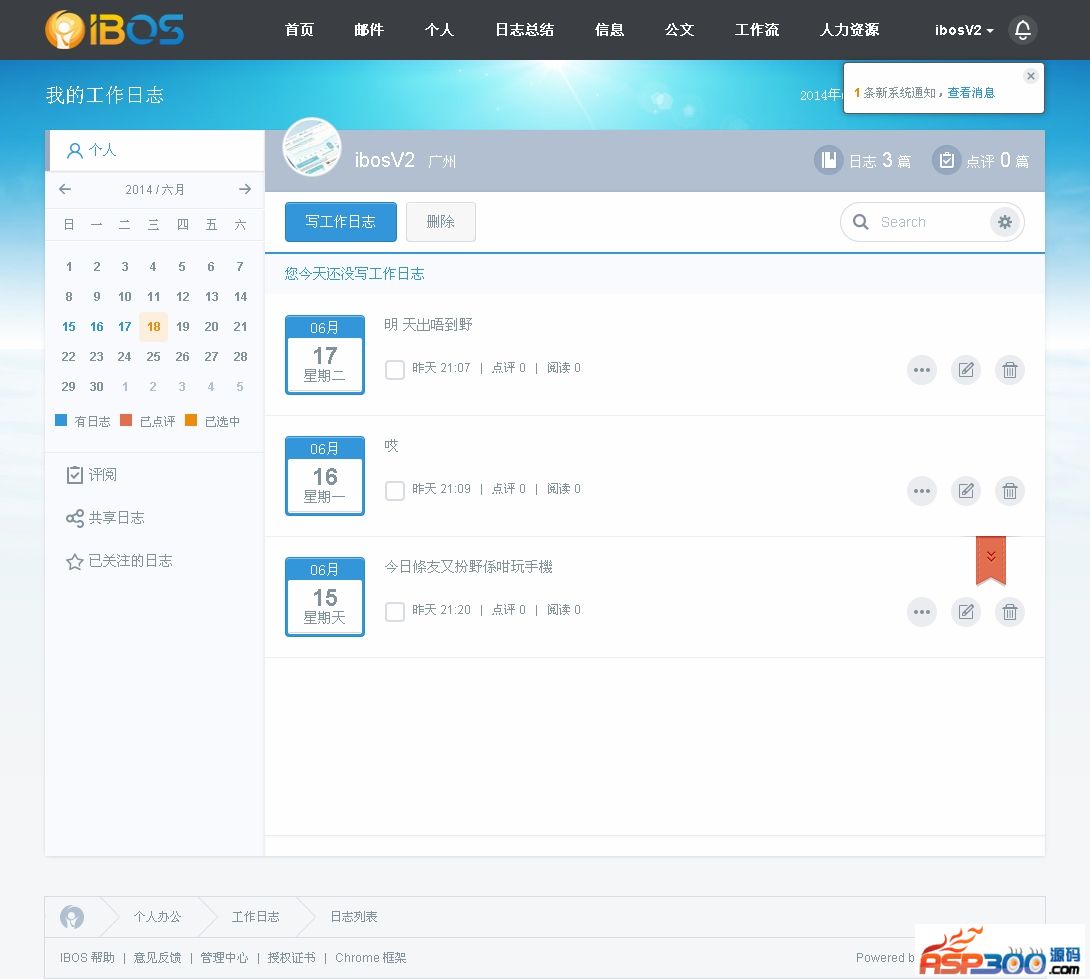The width and height of the screenshot is (1090, 979).
Task: Select June 25 in the calendar
Action: pyautogui.click(x=154, y=356)
